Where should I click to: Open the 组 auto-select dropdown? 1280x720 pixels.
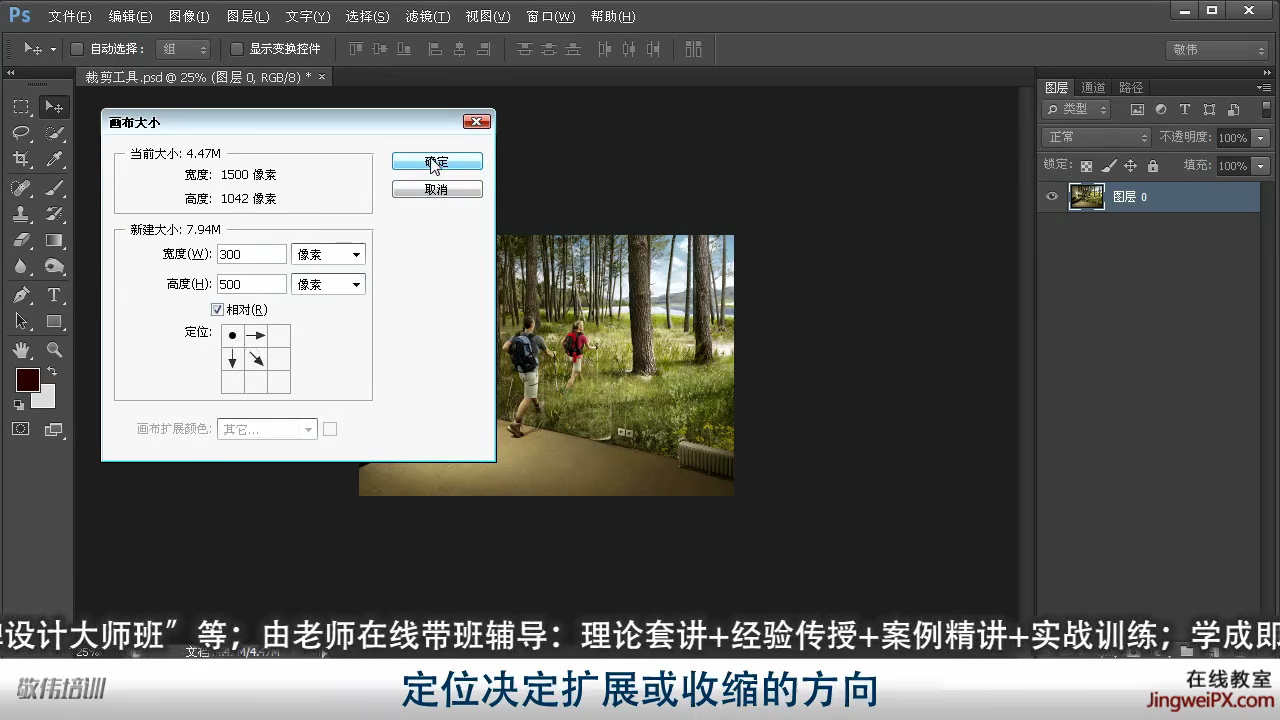point(183,49)
